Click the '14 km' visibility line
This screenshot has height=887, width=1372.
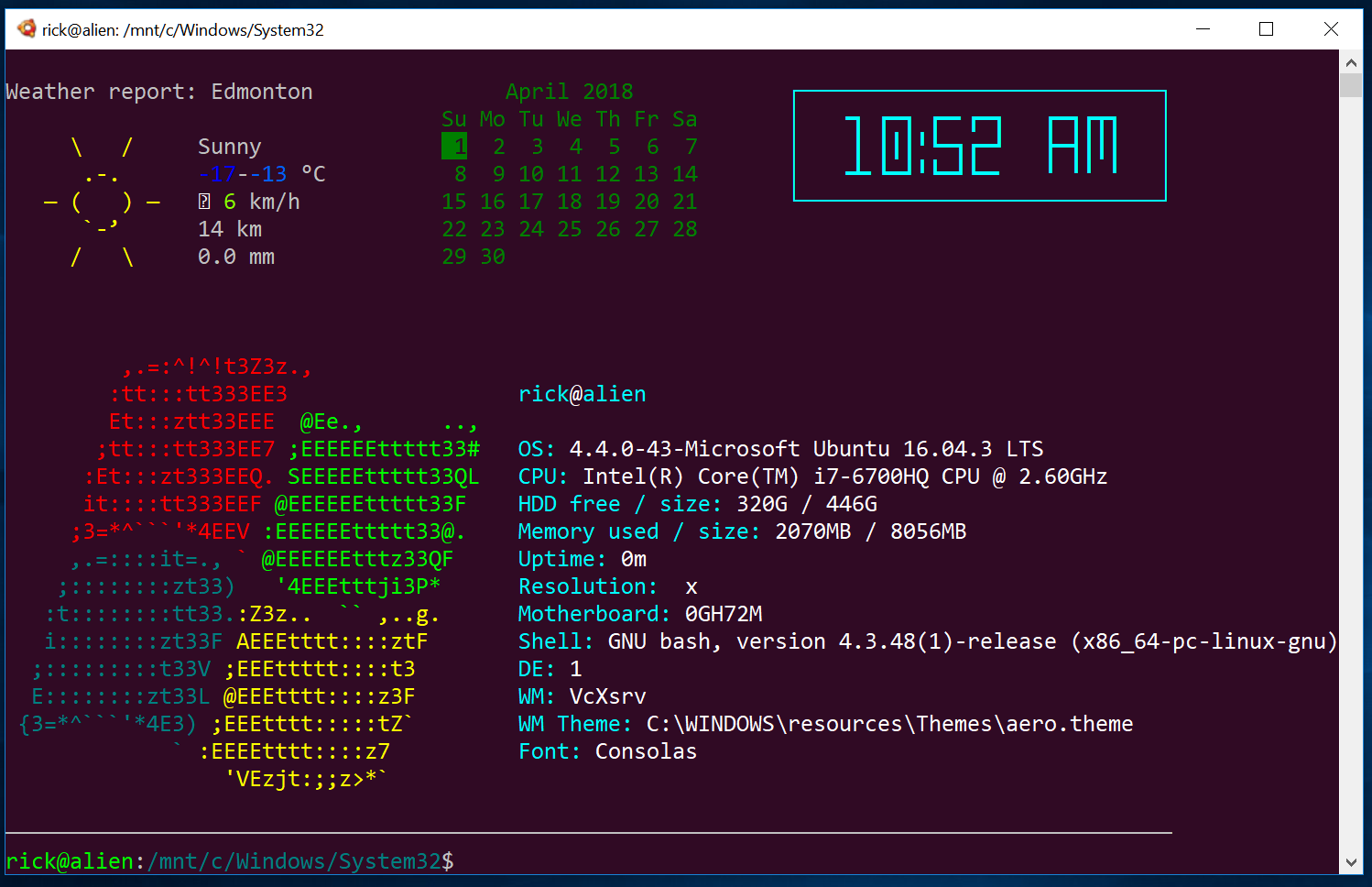(x=230, y=229)
